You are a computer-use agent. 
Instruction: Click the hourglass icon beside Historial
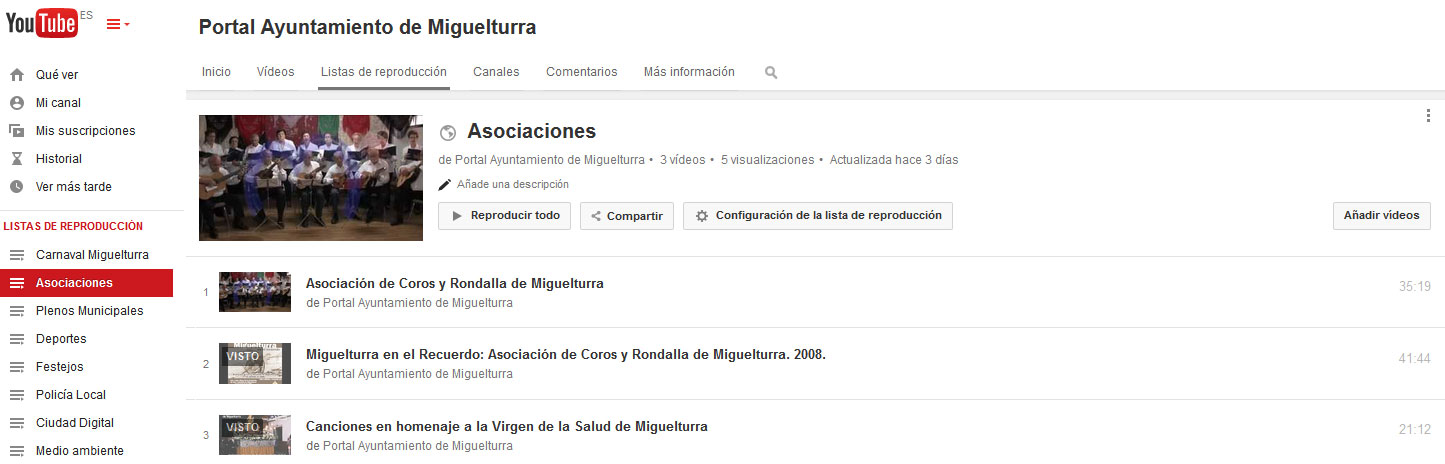coord(16,159)
